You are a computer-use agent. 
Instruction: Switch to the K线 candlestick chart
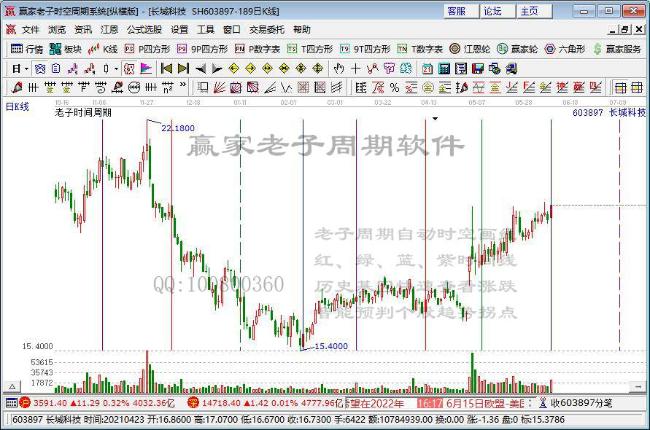pyautogui.click(x=103, y=49)
